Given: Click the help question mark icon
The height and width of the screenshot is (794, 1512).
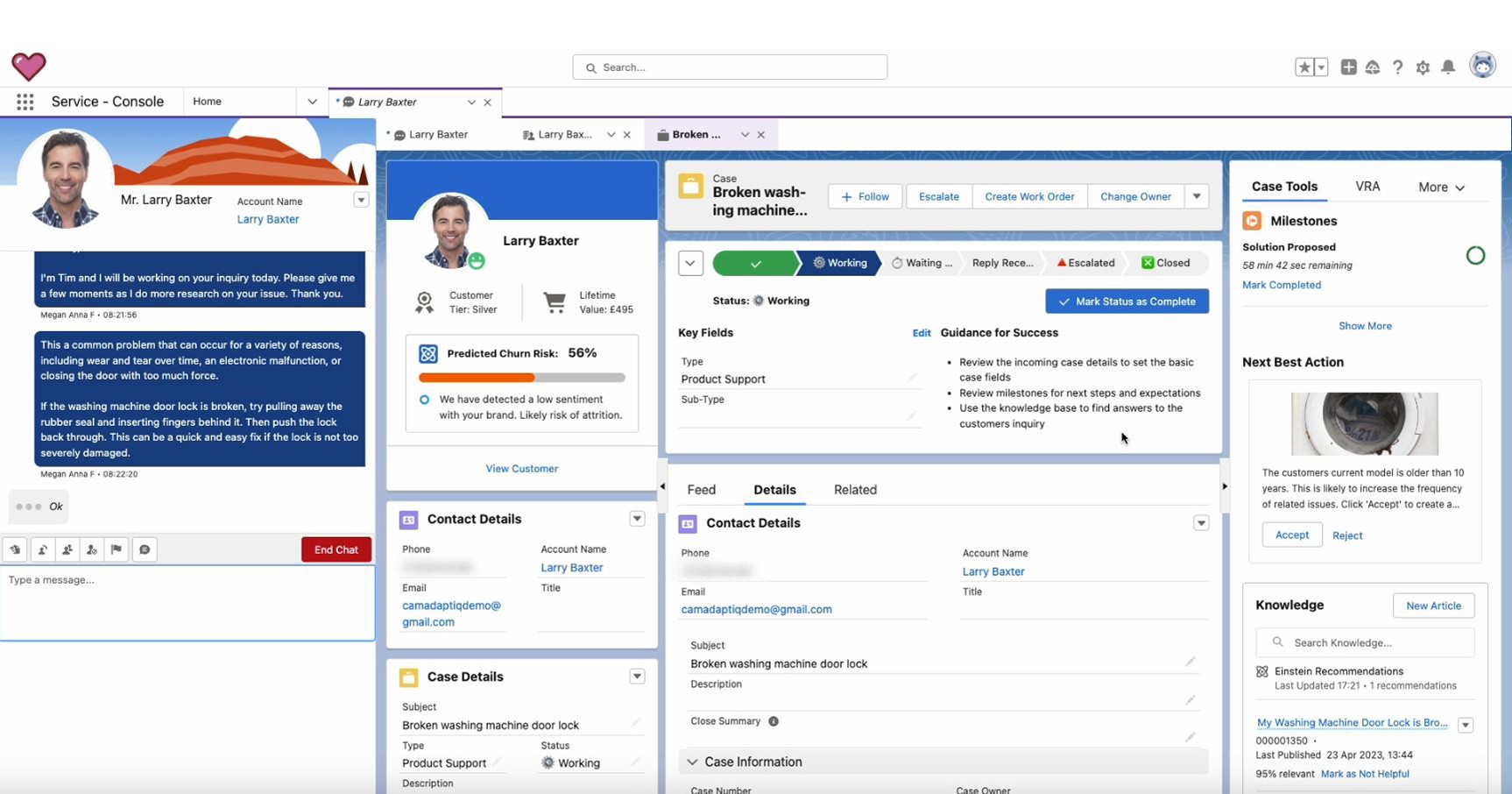Looking at the screenshot, I should pos(1398,67).
